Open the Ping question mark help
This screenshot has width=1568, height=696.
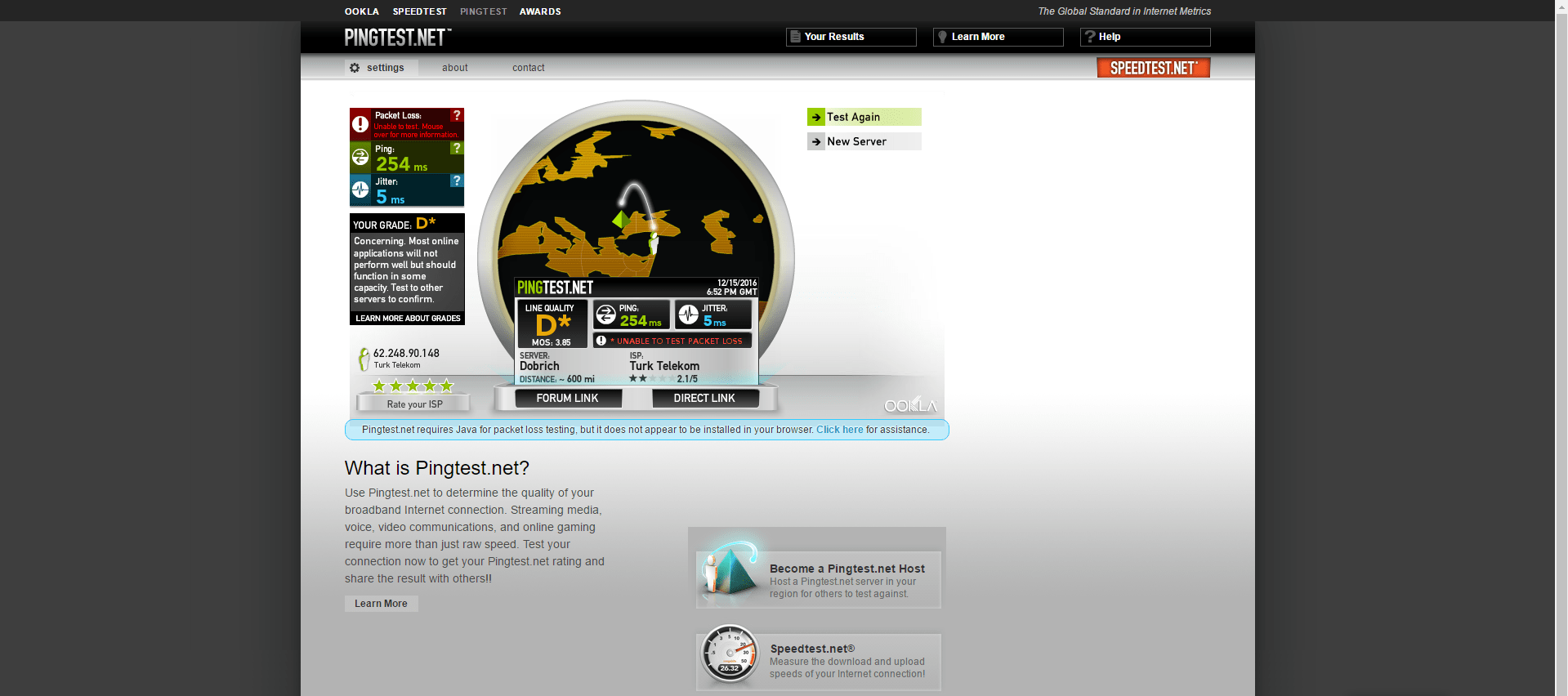click(x=457, y=148)
